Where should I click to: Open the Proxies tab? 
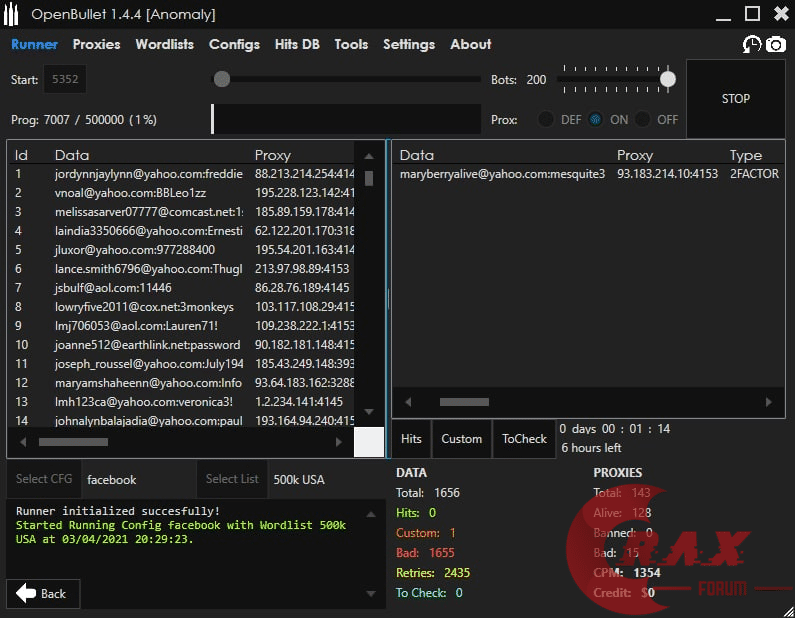pyautogui.click(x=96, y=44)
